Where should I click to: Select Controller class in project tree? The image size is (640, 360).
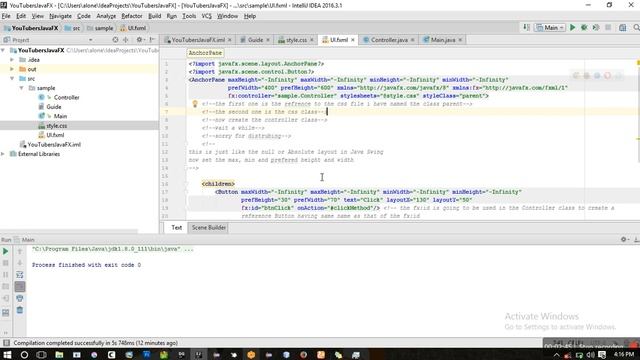66,97
